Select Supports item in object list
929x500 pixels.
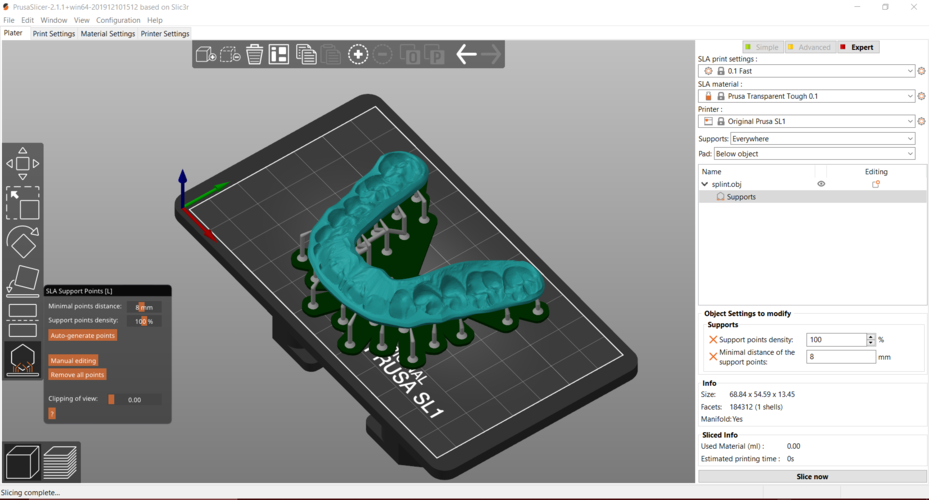click(812, 197)
